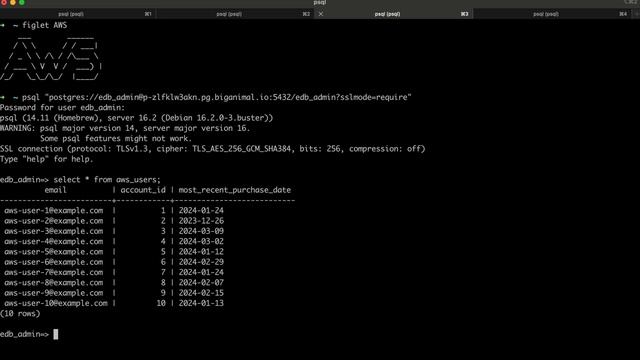Click the 'psql (14.11 (Homebrew), server 16.2' line
This screenshot has height=360, width=640.
pyautogui.click(x=136, y=118)
